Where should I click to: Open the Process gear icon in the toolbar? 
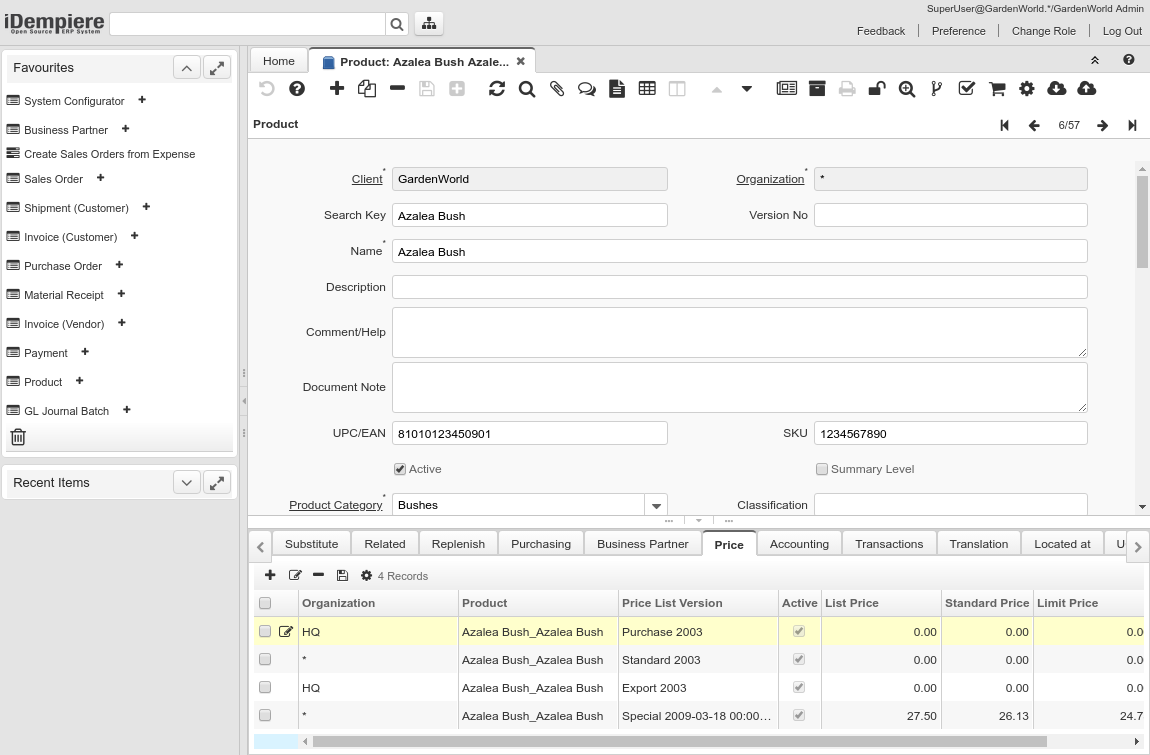click(x=1027, y=89)
